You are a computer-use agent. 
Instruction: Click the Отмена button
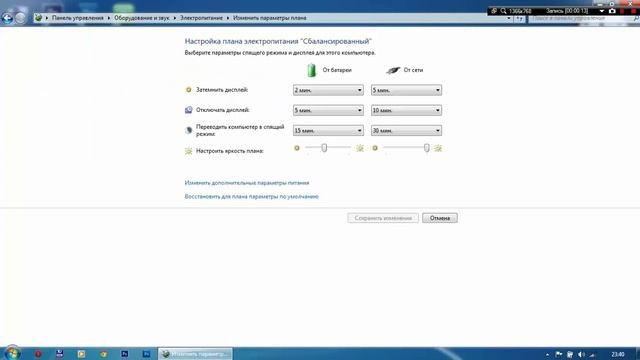tap(440, 218)
